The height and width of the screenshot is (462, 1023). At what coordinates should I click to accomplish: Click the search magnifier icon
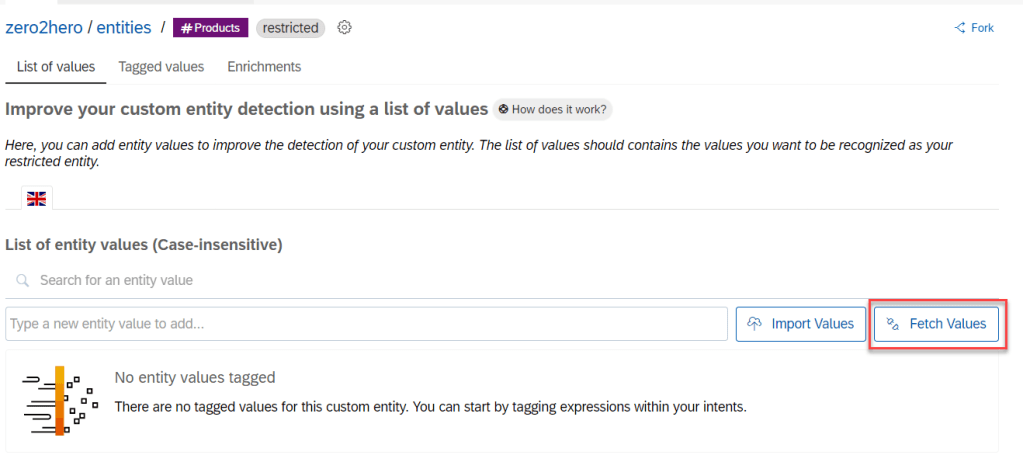[x=23, y=281]
